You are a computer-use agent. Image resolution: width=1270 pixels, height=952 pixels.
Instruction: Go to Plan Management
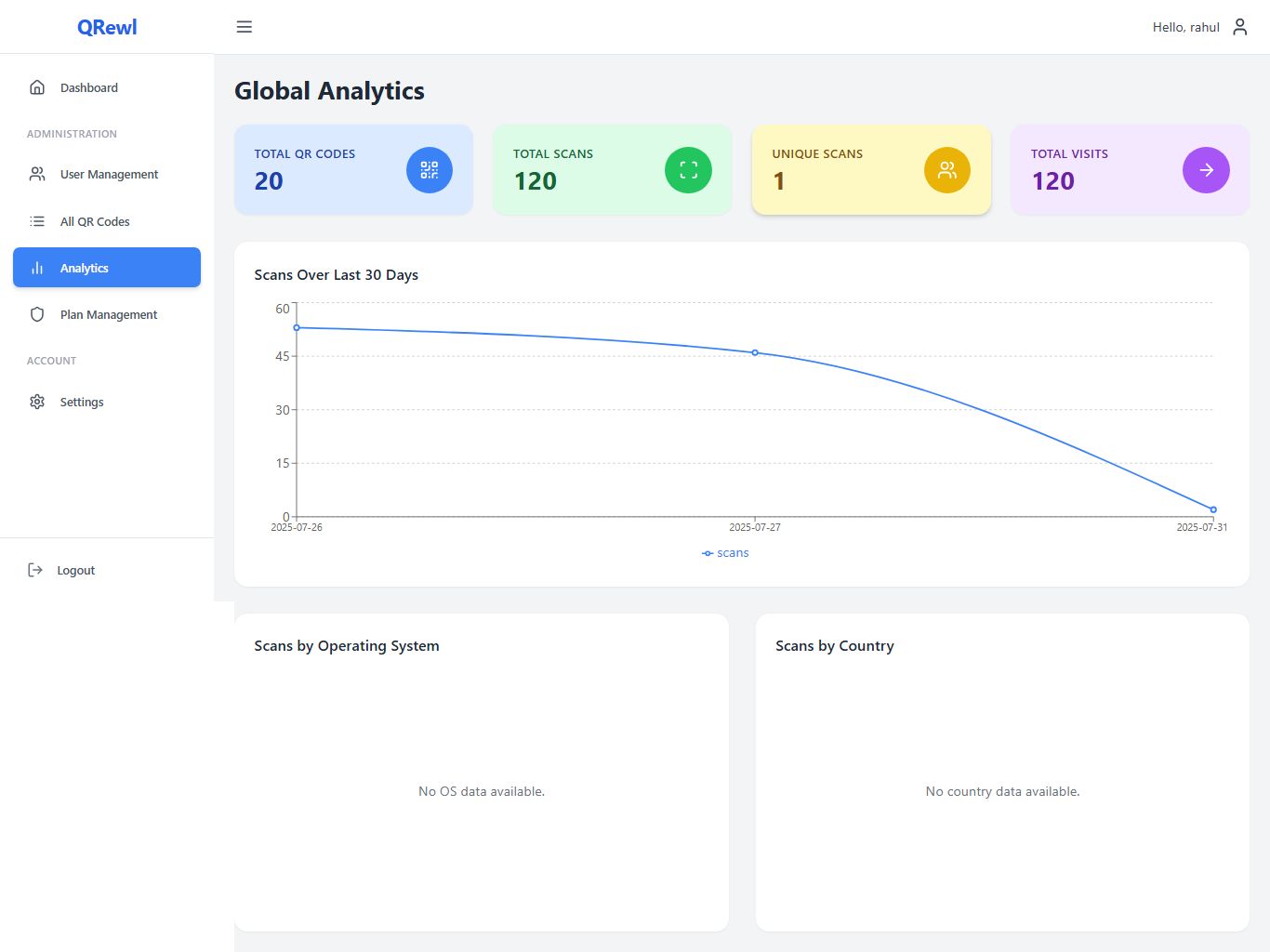coord(108,314)
